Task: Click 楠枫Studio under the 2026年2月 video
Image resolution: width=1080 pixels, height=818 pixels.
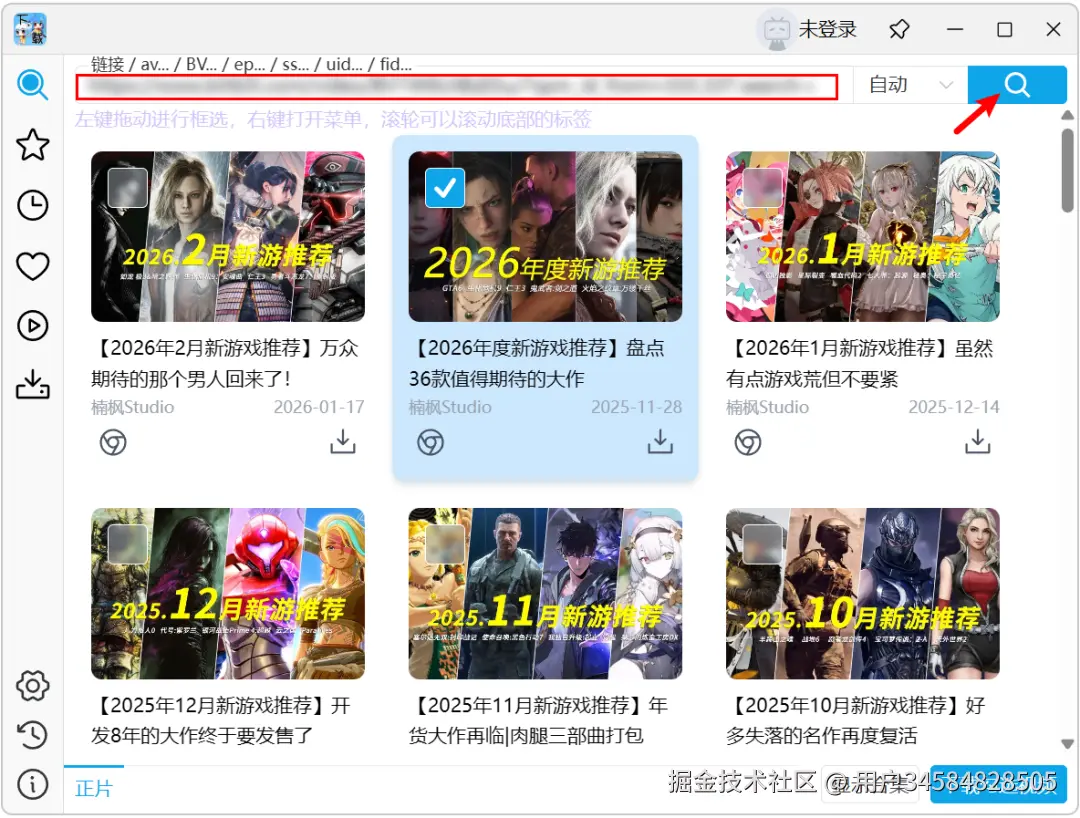Action: pos(132,407)
